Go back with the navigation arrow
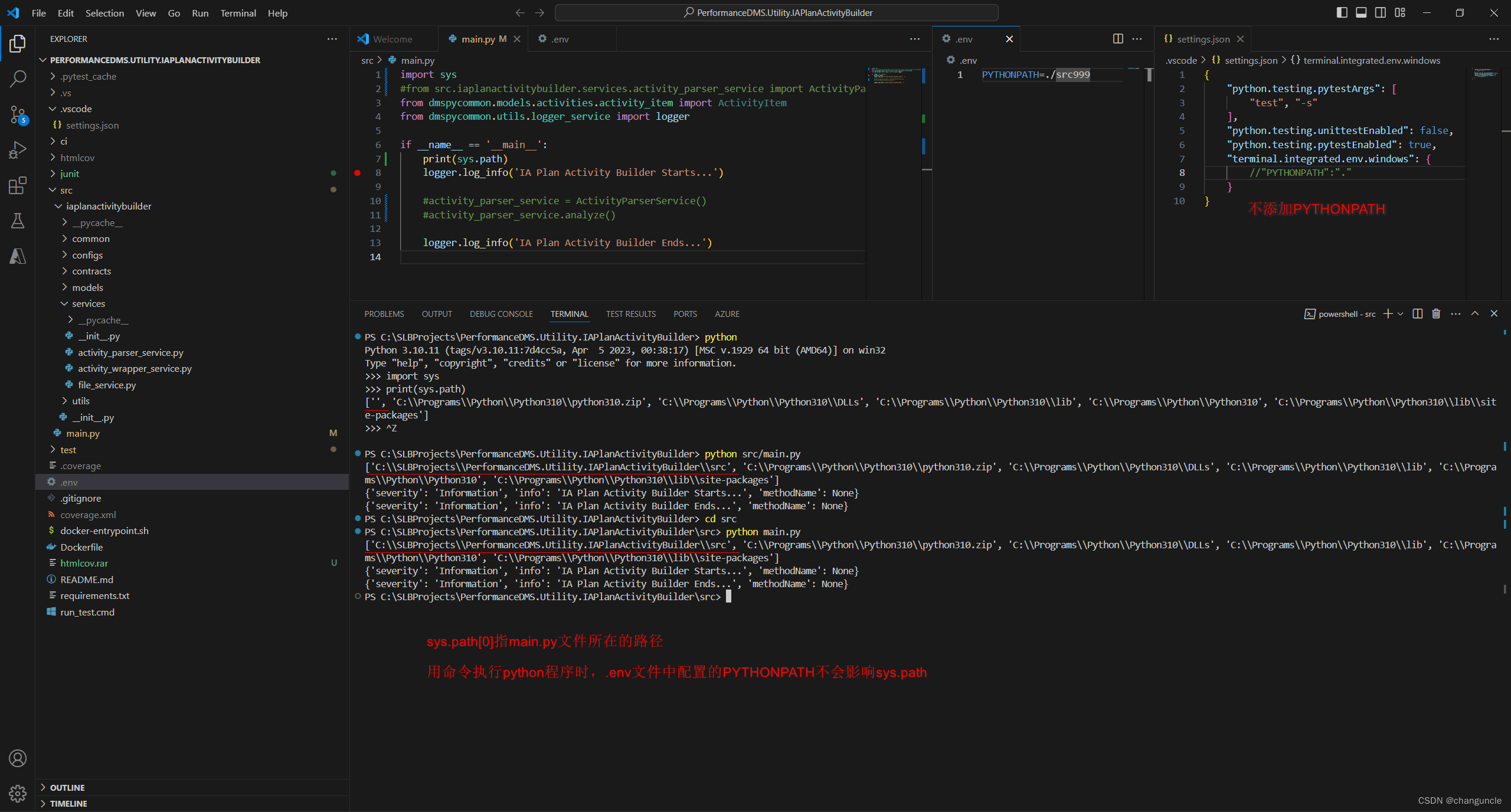1511x812 pixels. (520, 12)
